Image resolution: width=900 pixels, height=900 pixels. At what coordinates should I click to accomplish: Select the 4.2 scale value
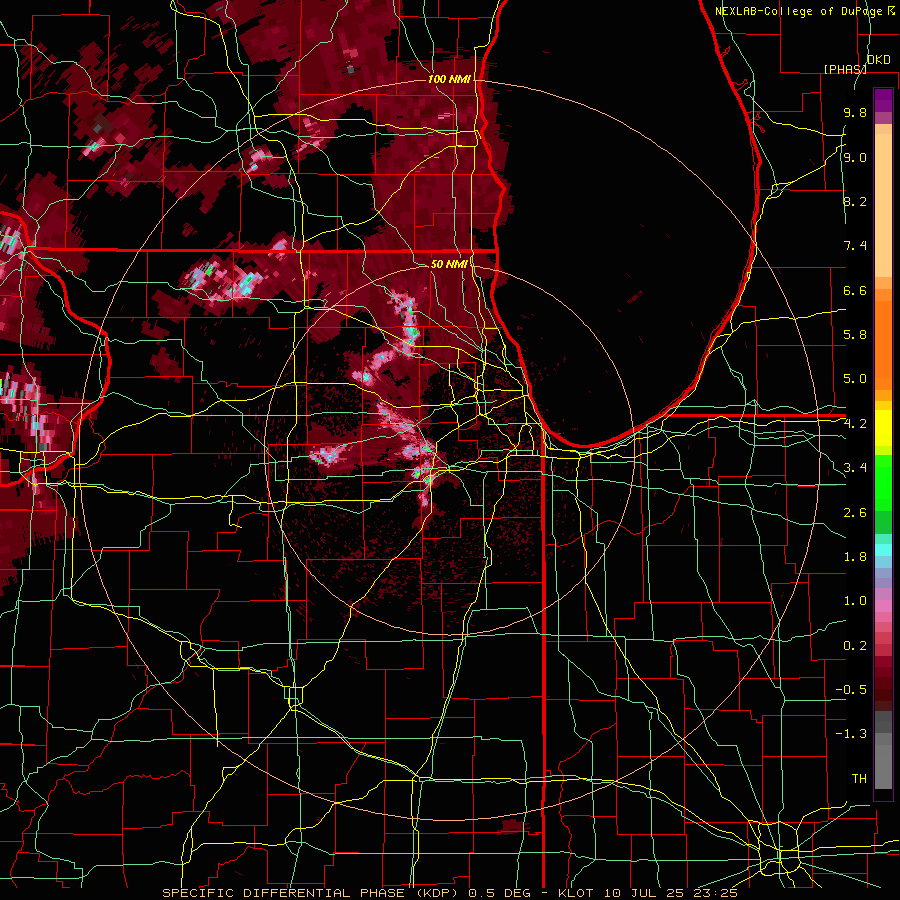[x=855, y=424]
